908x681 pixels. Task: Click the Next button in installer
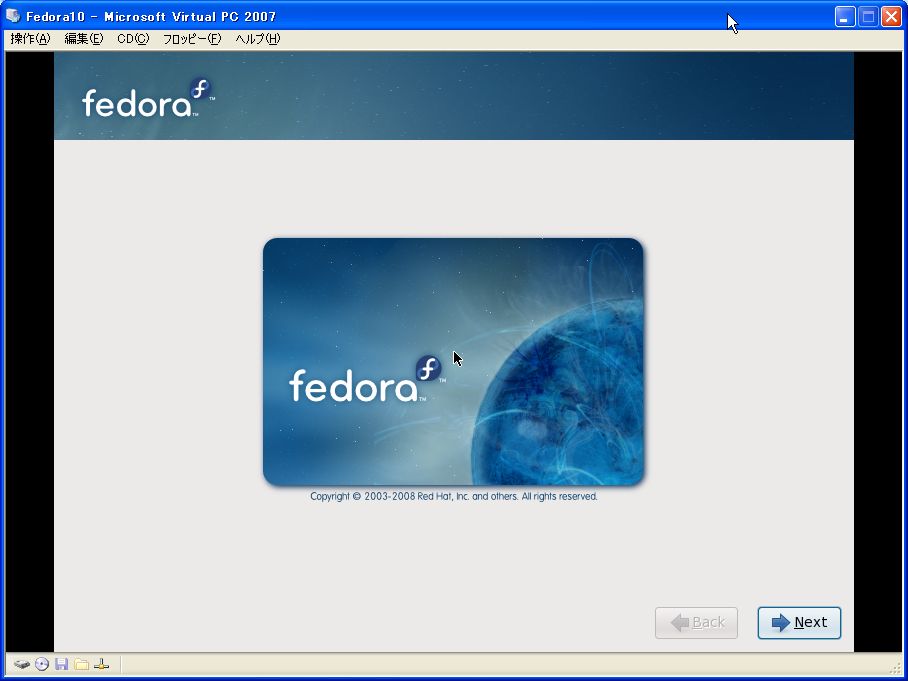[799, 623]
